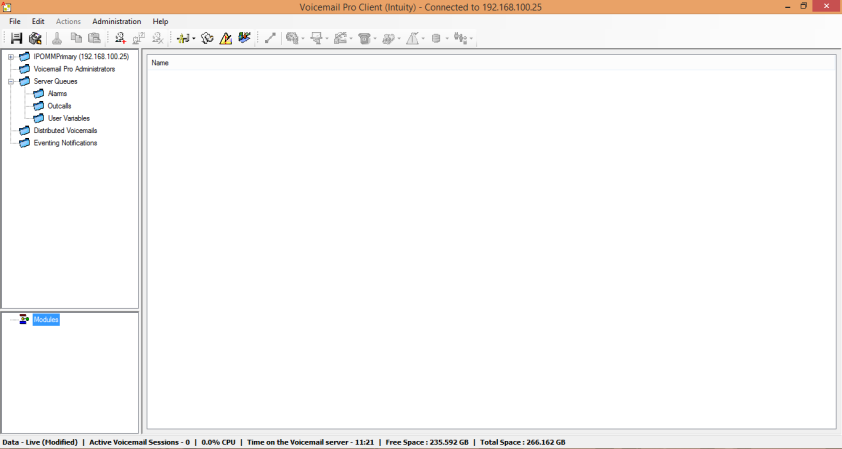This screenshot has width=842, height=449.
Task: Select the Outcalls folder
Action: [x=59, y=106]
